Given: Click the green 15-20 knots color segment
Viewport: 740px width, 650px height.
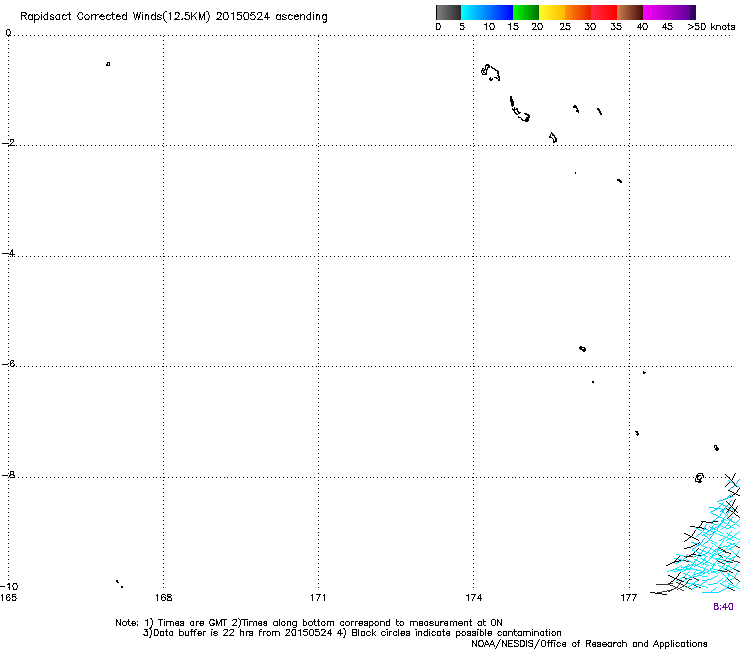Looking at the screenshot, I should [526, 12].
